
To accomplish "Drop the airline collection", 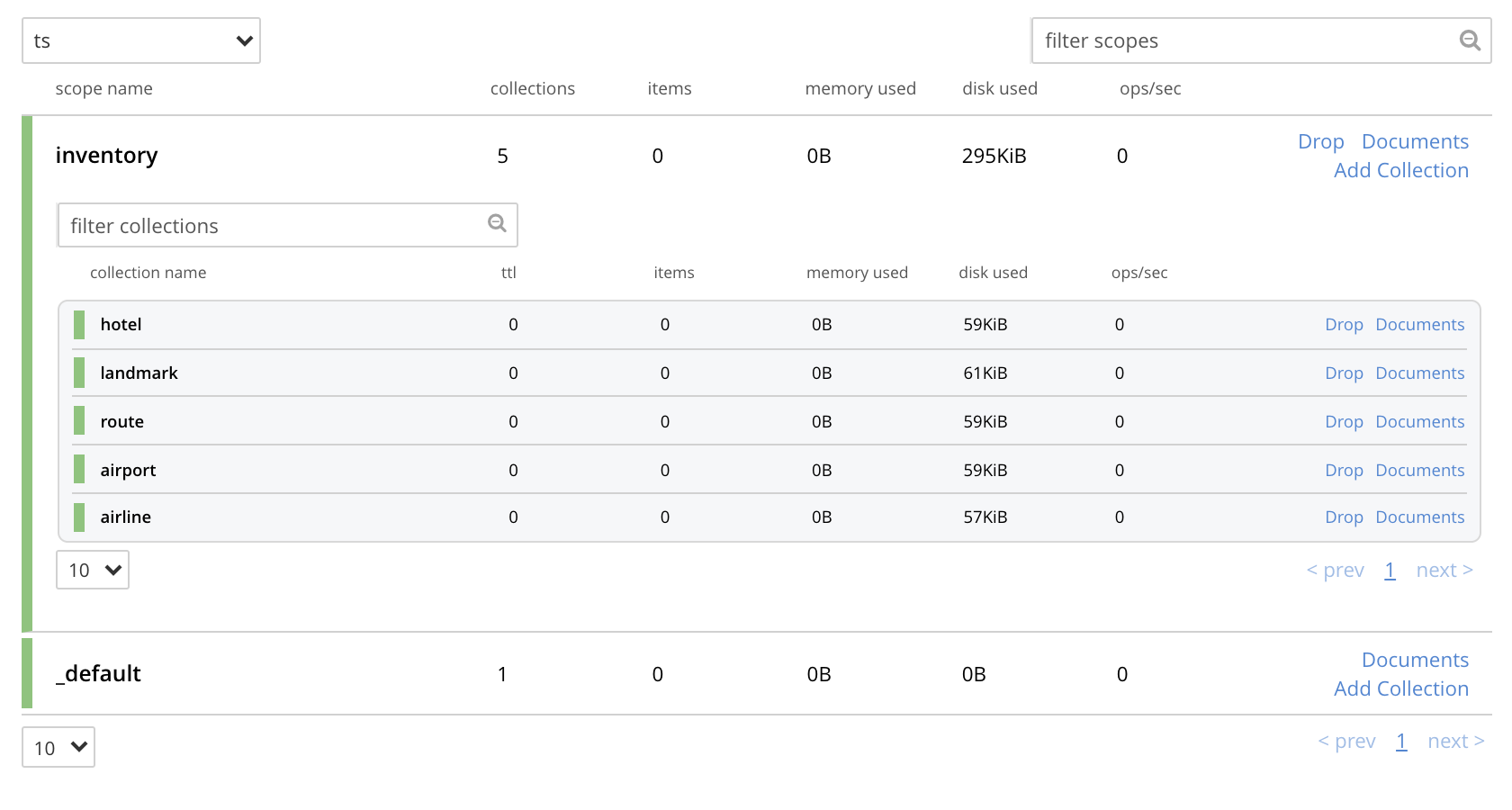I will [1344, 517].
